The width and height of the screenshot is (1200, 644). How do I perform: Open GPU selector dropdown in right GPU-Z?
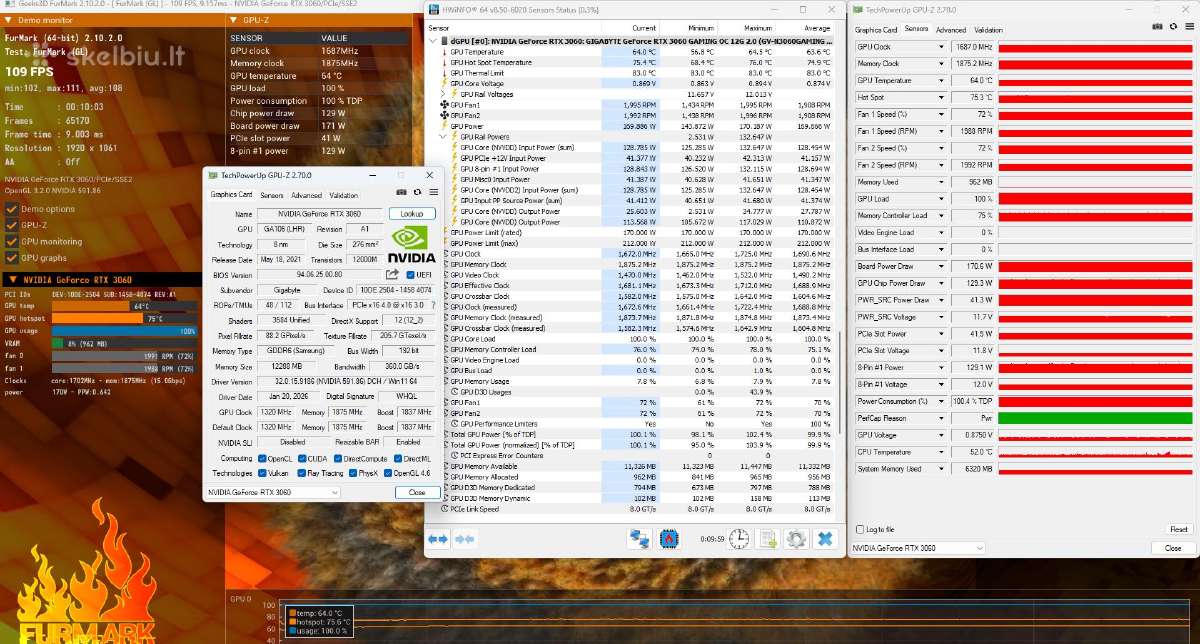pyautogui.click(x=918, y=548)
